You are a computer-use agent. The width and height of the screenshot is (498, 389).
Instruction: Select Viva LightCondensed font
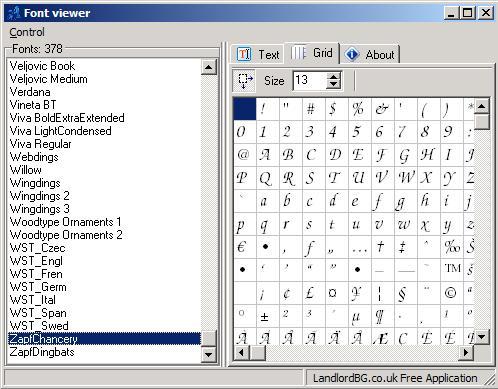tap(61, 131)
